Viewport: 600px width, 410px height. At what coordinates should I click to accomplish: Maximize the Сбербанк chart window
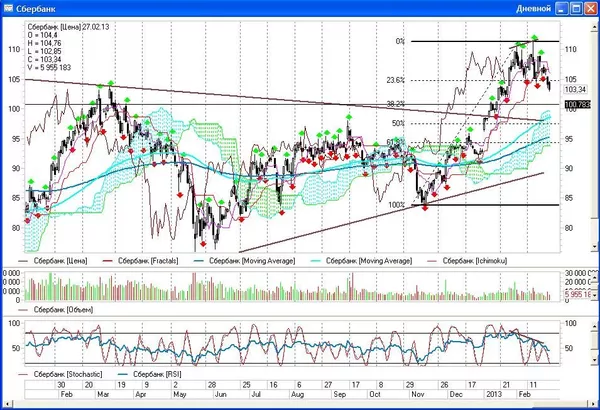tap(576, 8)
